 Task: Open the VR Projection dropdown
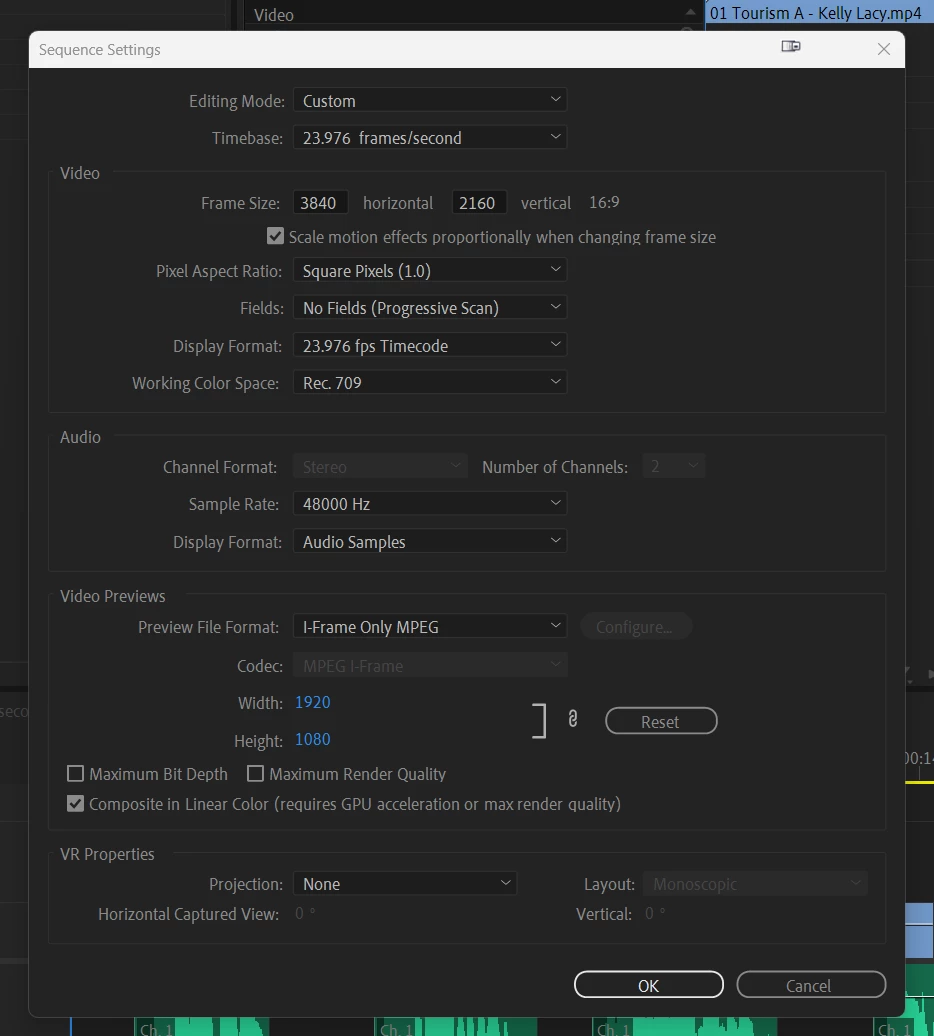point(405,883)
